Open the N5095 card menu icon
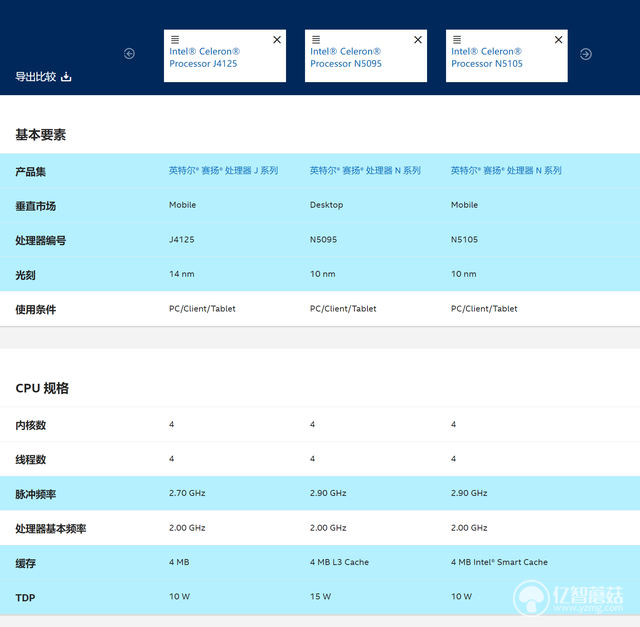Image resolution: width=640 pixels, height=627 pixels. [x=316, y=40]
